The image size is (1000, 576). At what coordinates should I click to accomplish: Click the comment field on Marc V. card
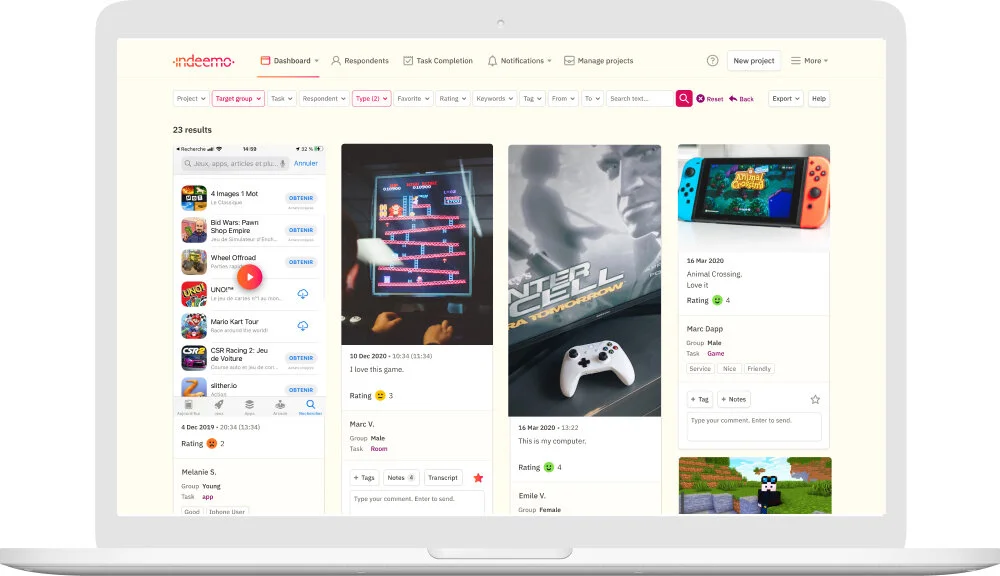click(x=416, y=501)
